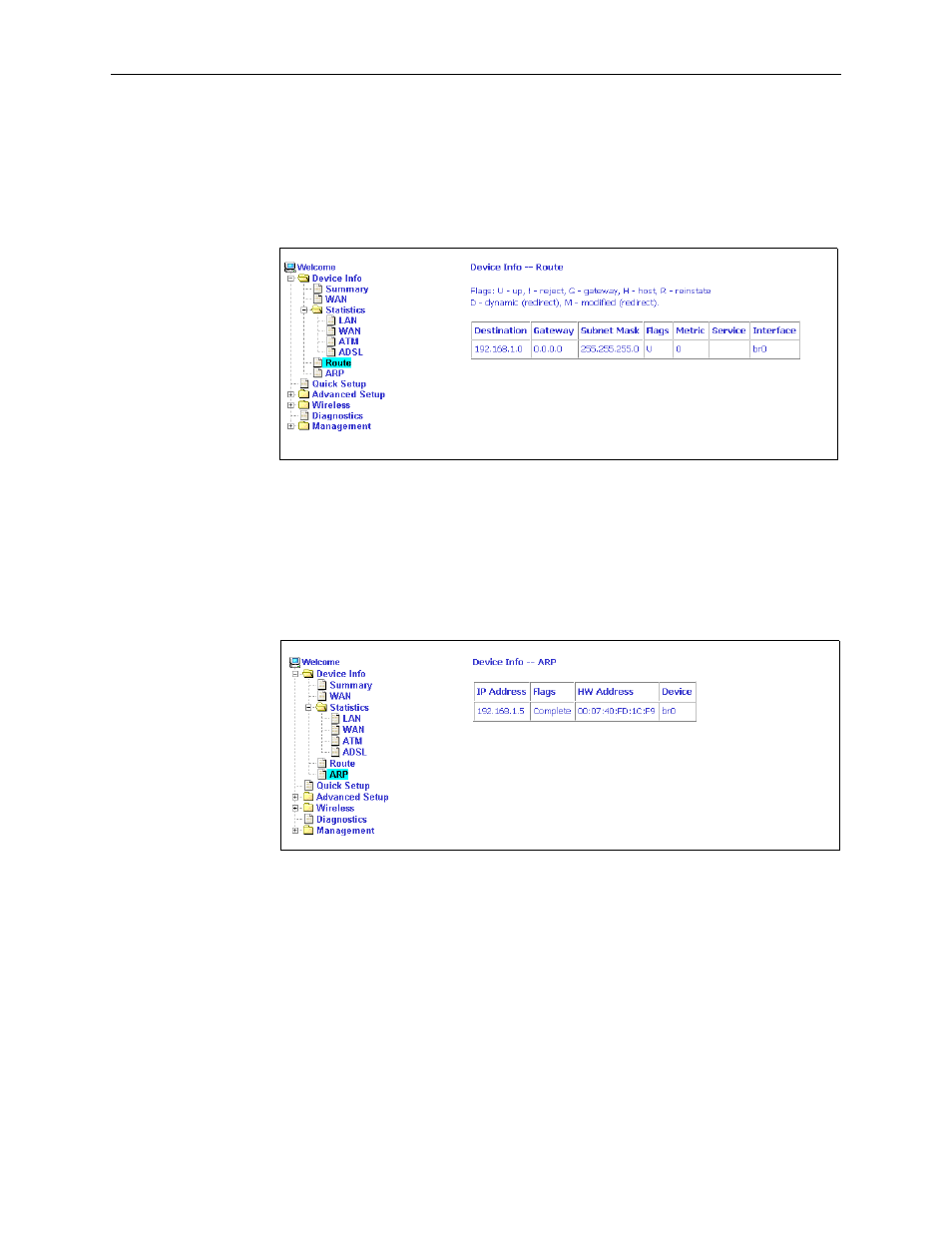Click the Statistics folder icon on the ARP page

tap(321, 707)
